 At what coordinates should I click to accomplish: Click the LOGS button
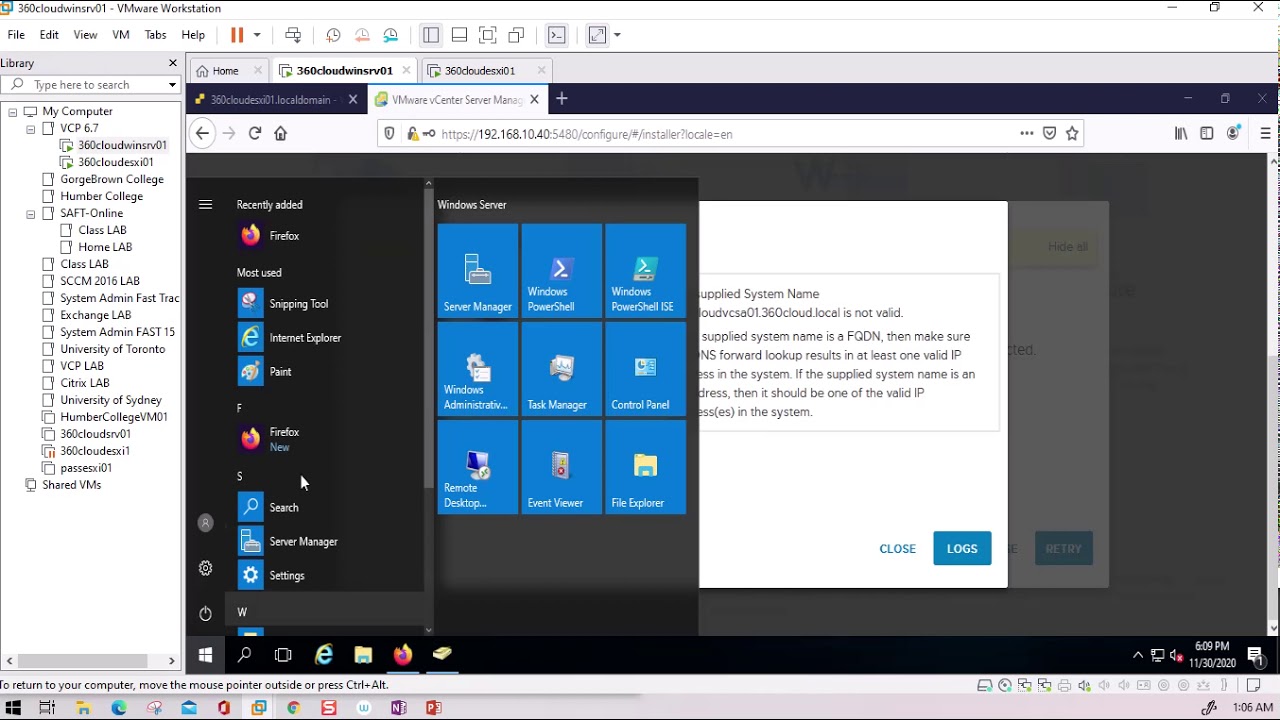pos(962,549)
